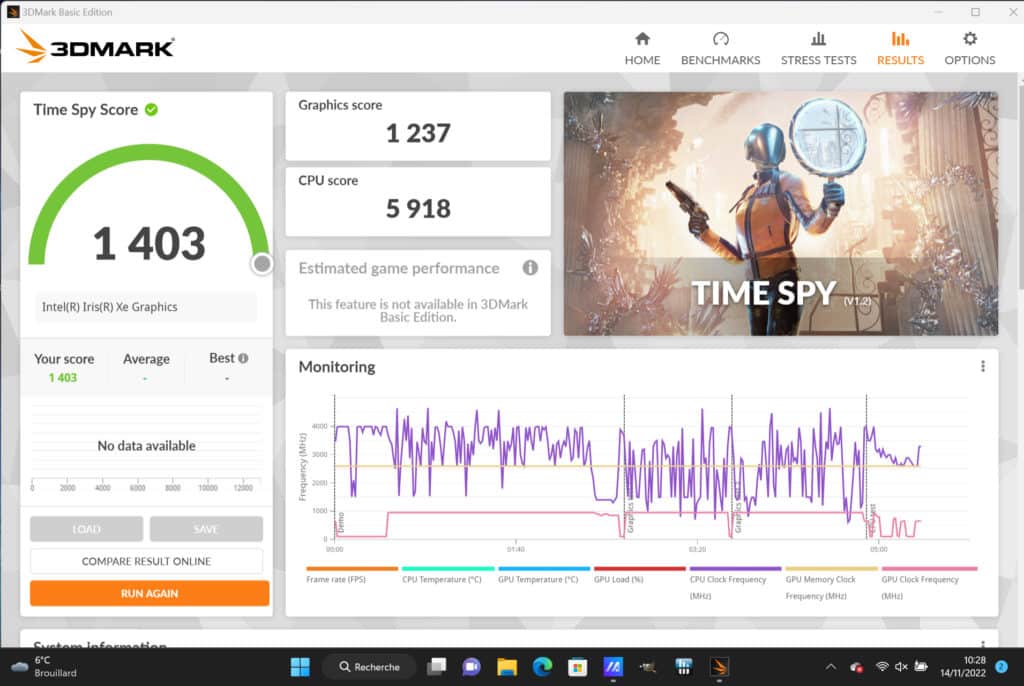
Task: Click the SAVE button
Action: coord(206,529)
